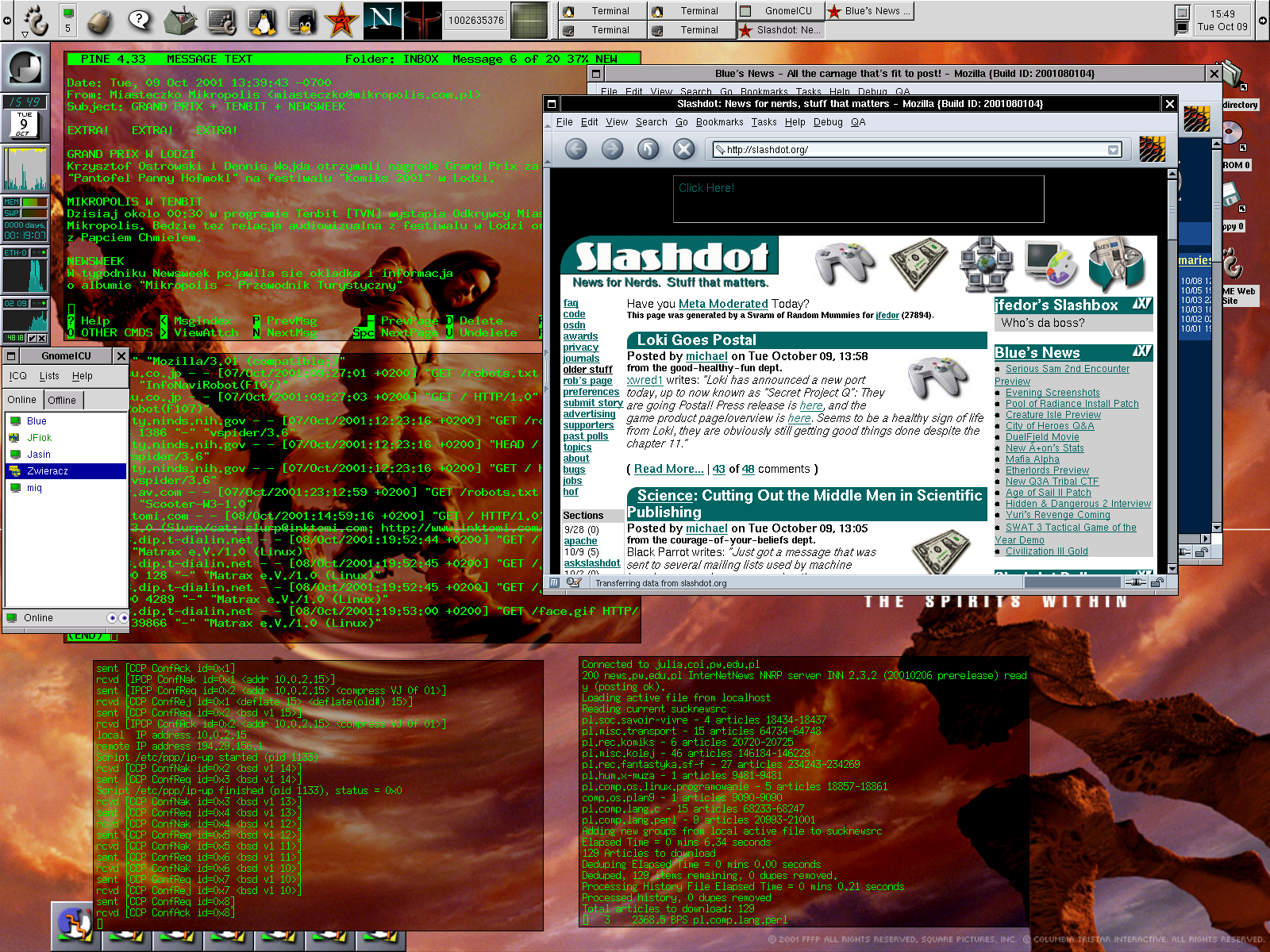The image size is (1270, 952).
Task: Switch to the GnomeICU taskbar button
Action: pyautogui.click(x=779, y=10)
